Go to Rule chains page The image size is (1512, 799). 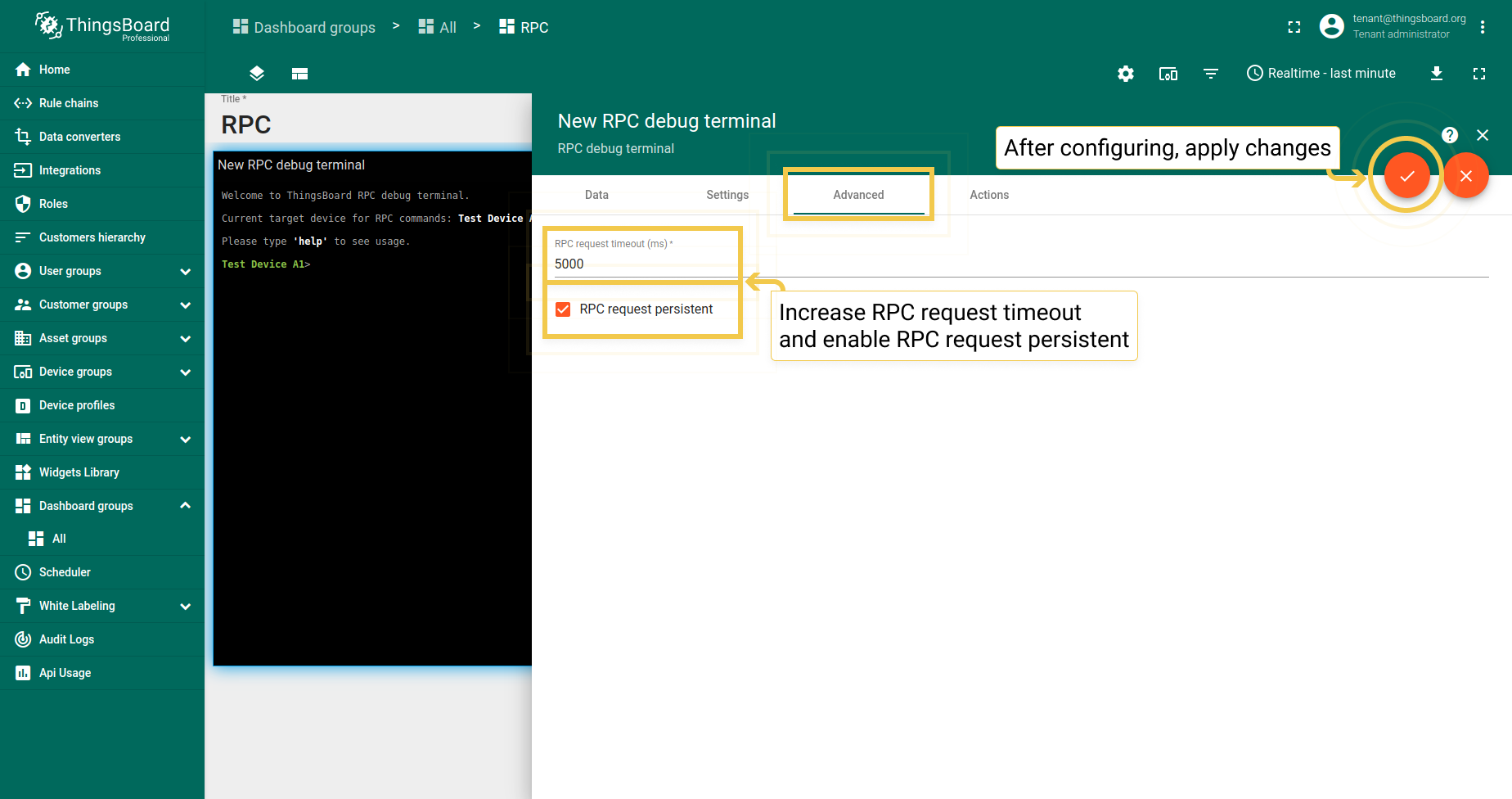click(x=69, y=103)
